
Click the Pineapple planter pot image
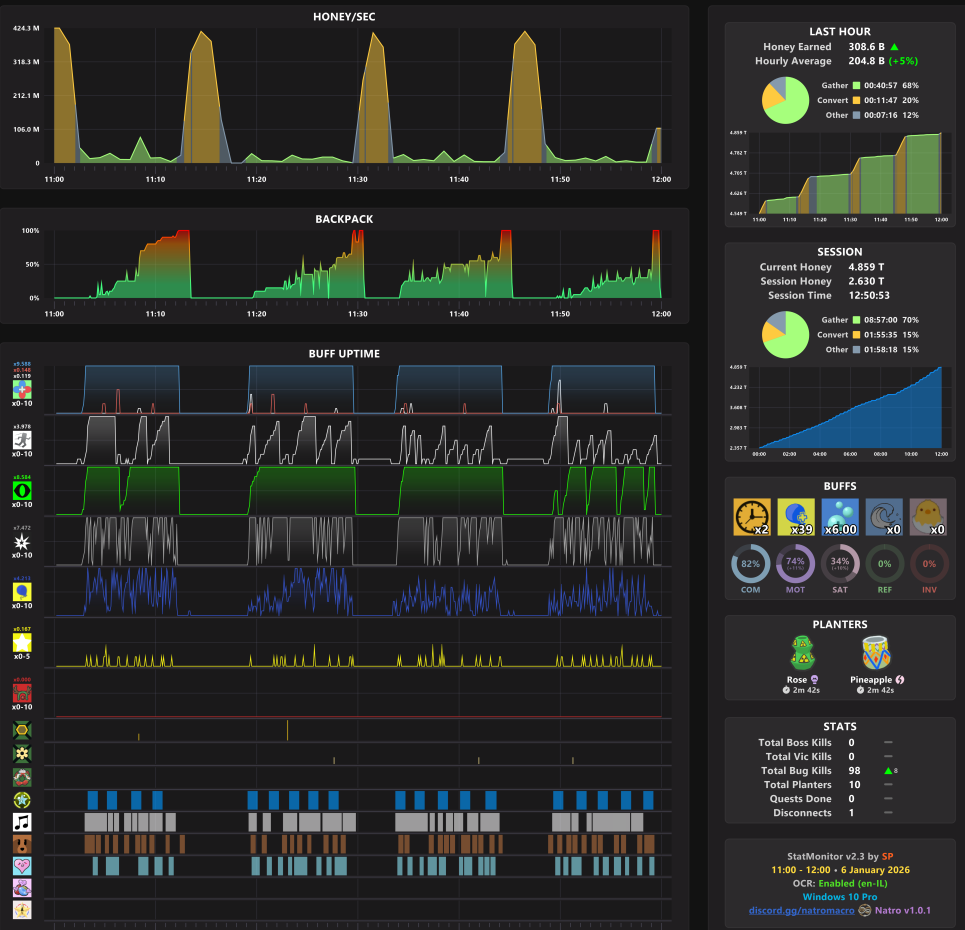876,653
